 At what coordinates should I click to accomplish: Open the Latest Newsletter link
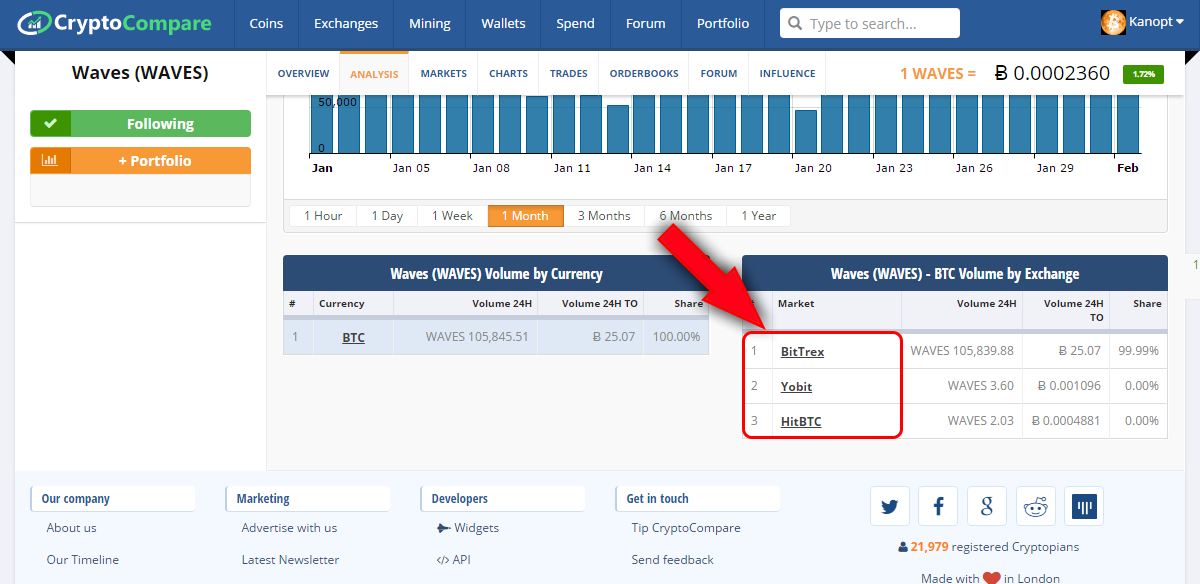[290, 560]
